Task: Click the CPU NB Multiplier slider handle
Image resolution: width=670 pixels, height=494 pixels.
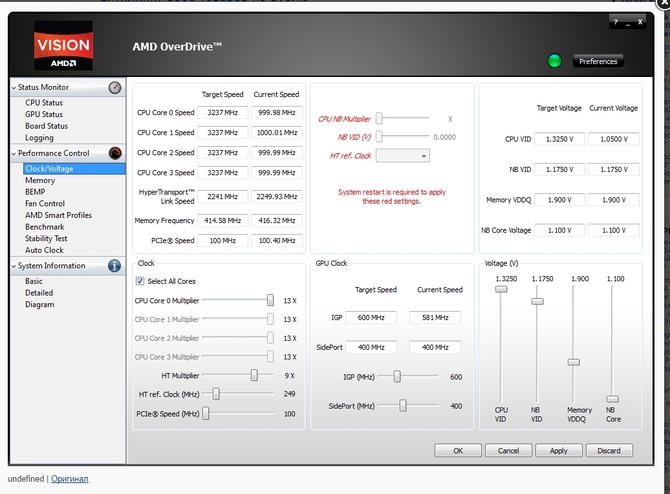Action: pos(379,118)
